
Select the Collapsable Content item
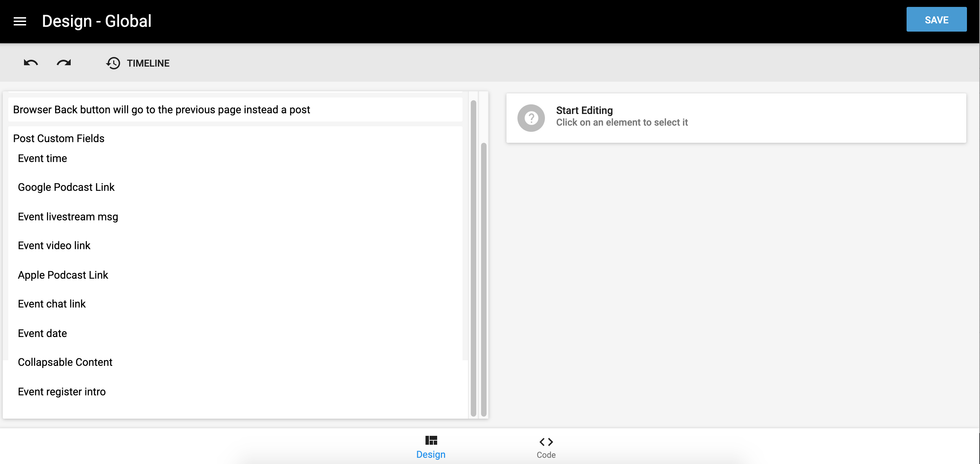[65, 362]
